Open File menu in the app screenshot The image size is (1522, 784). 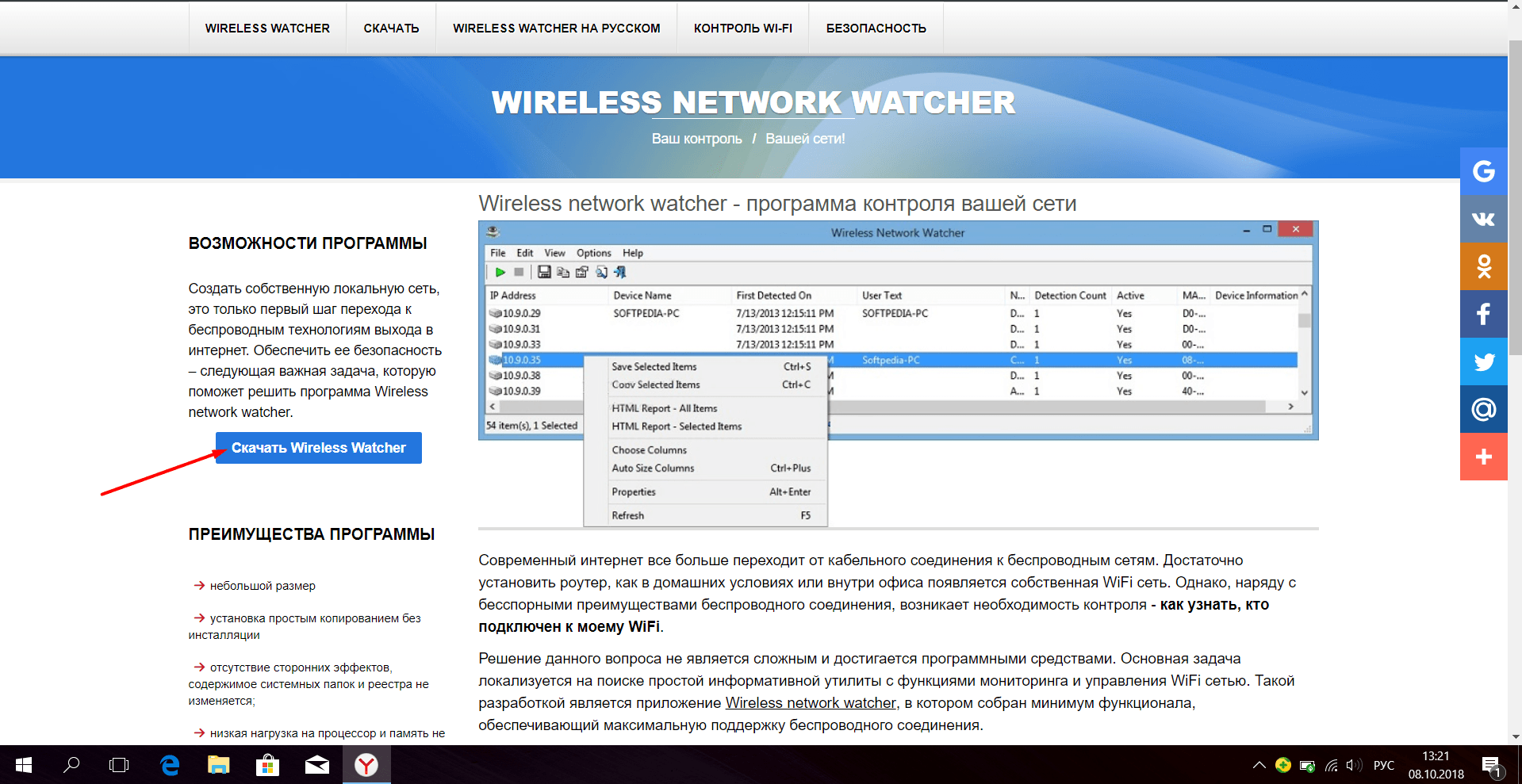[x=497, y=253]
